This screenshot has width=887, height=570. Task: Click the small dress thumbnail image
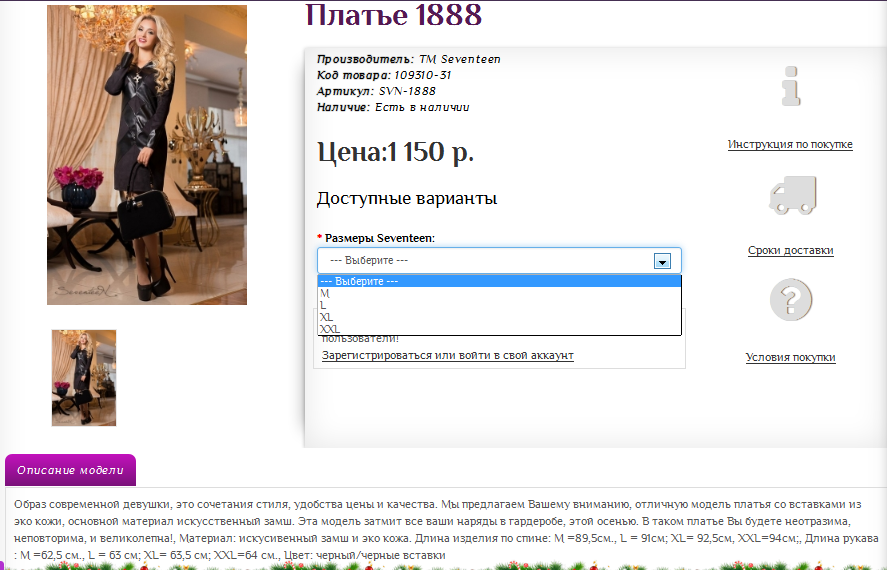84,378
